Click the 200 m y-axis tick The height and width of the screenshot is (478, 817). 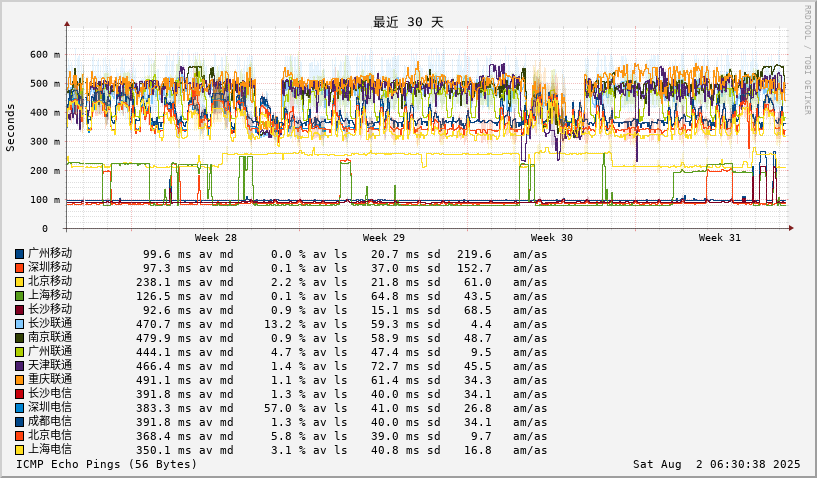click(x=45, y=171)
